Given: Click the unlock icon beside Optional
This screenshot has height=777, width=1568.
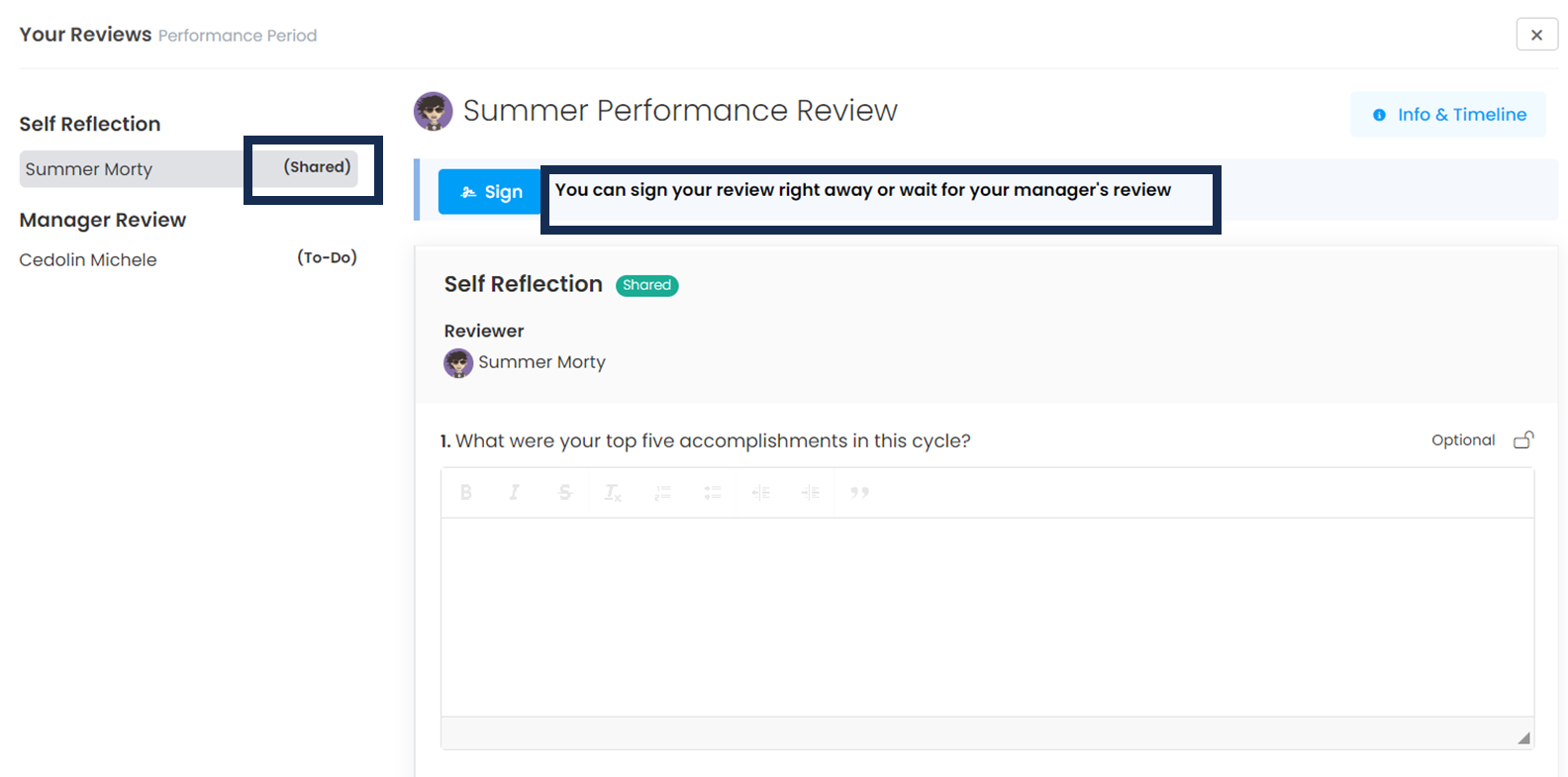Looking at the screenshot, I should click(1523, 439).
